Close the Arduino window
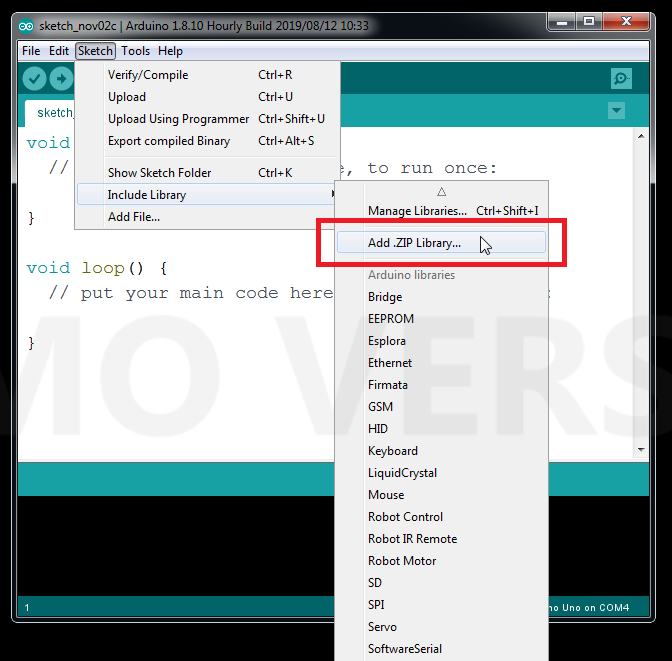Screen dimensions: 672x661 pyautogui.click(x=627, y=22)
